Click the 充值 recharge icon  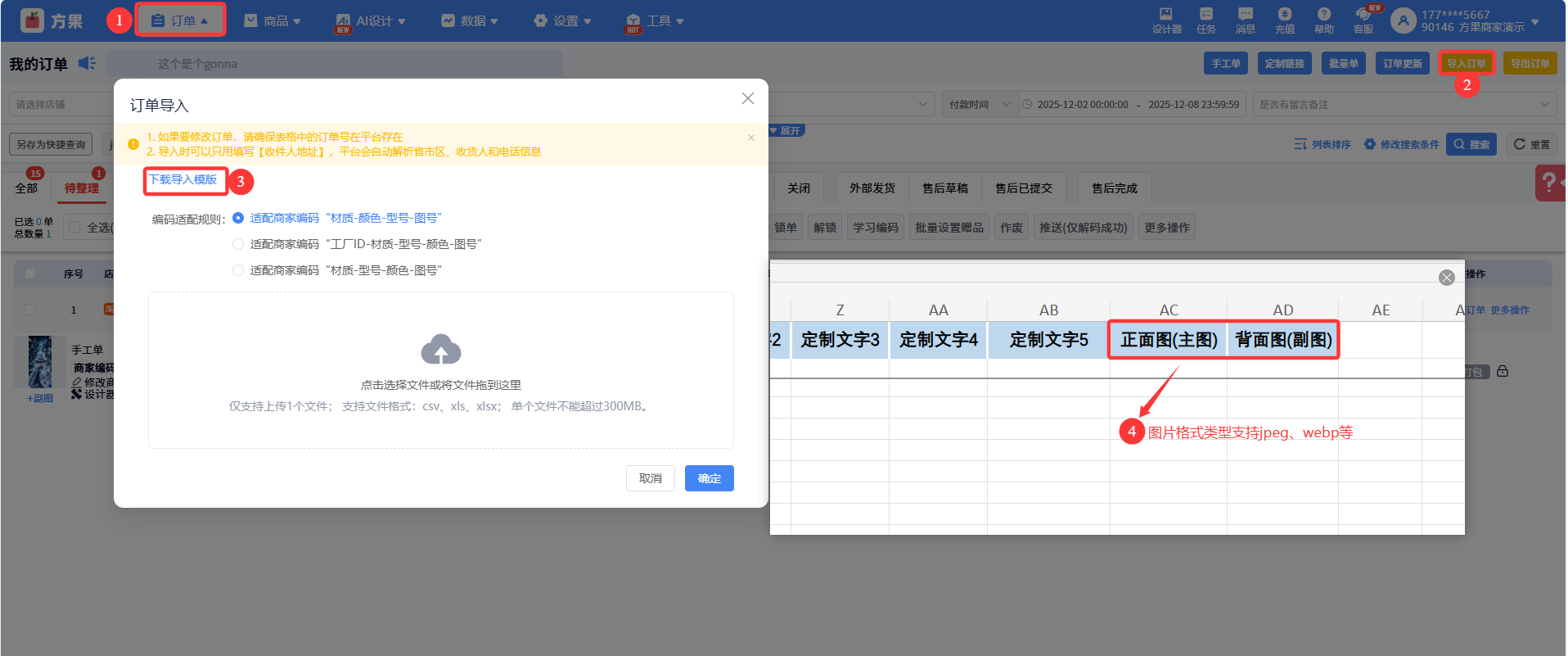click(x=1284, y=20)
